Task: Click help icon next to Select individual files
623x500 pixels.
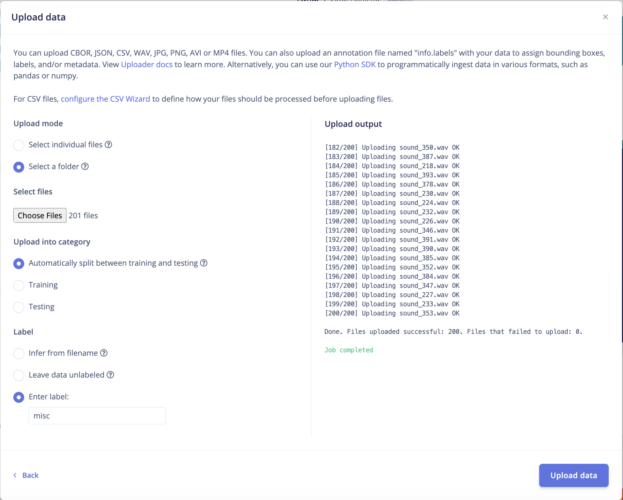Action: 108,144
